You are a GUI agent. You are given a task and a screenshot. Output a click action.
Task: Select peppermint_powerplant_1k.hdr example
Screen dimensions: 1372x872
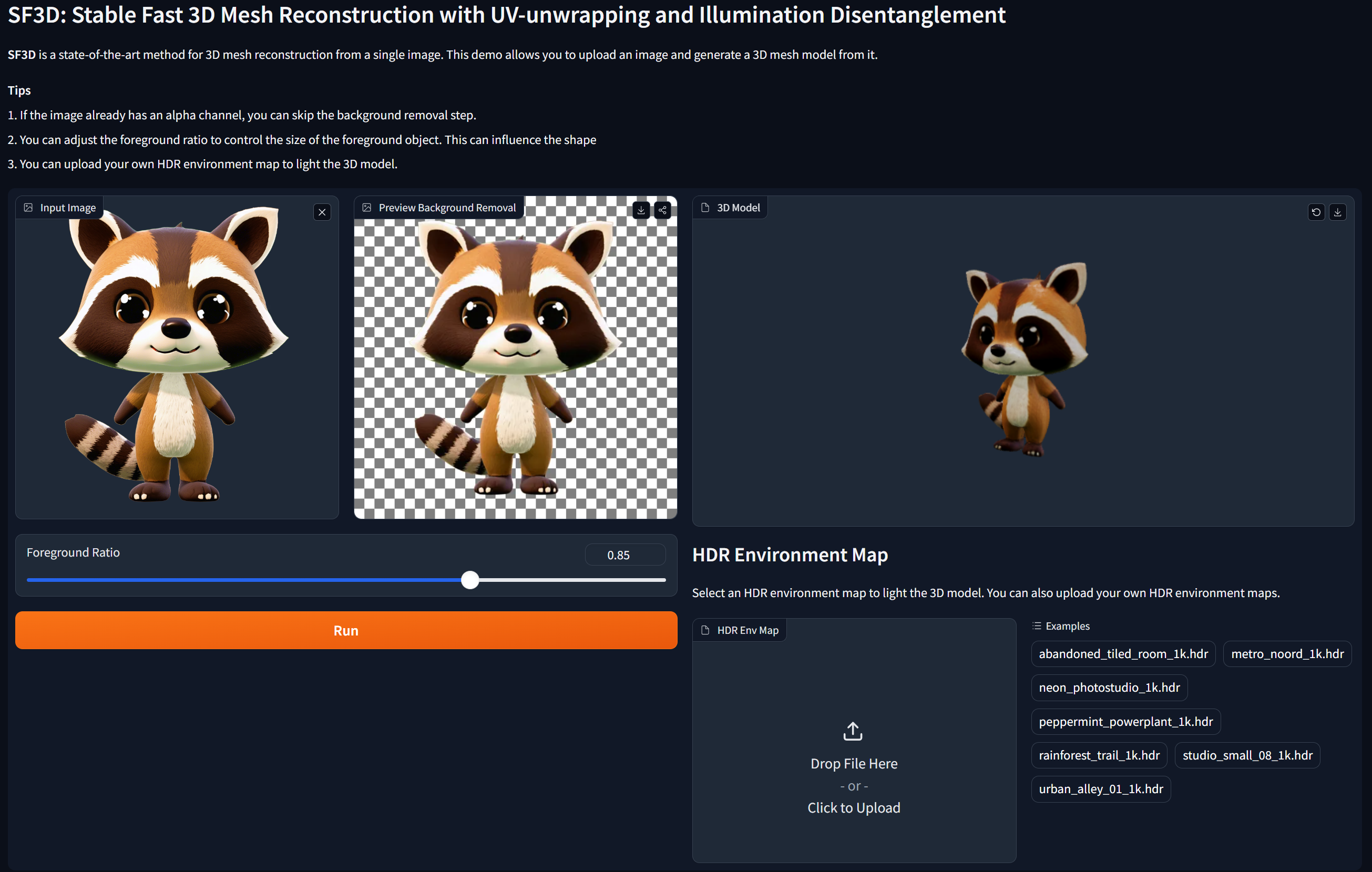1125,722
